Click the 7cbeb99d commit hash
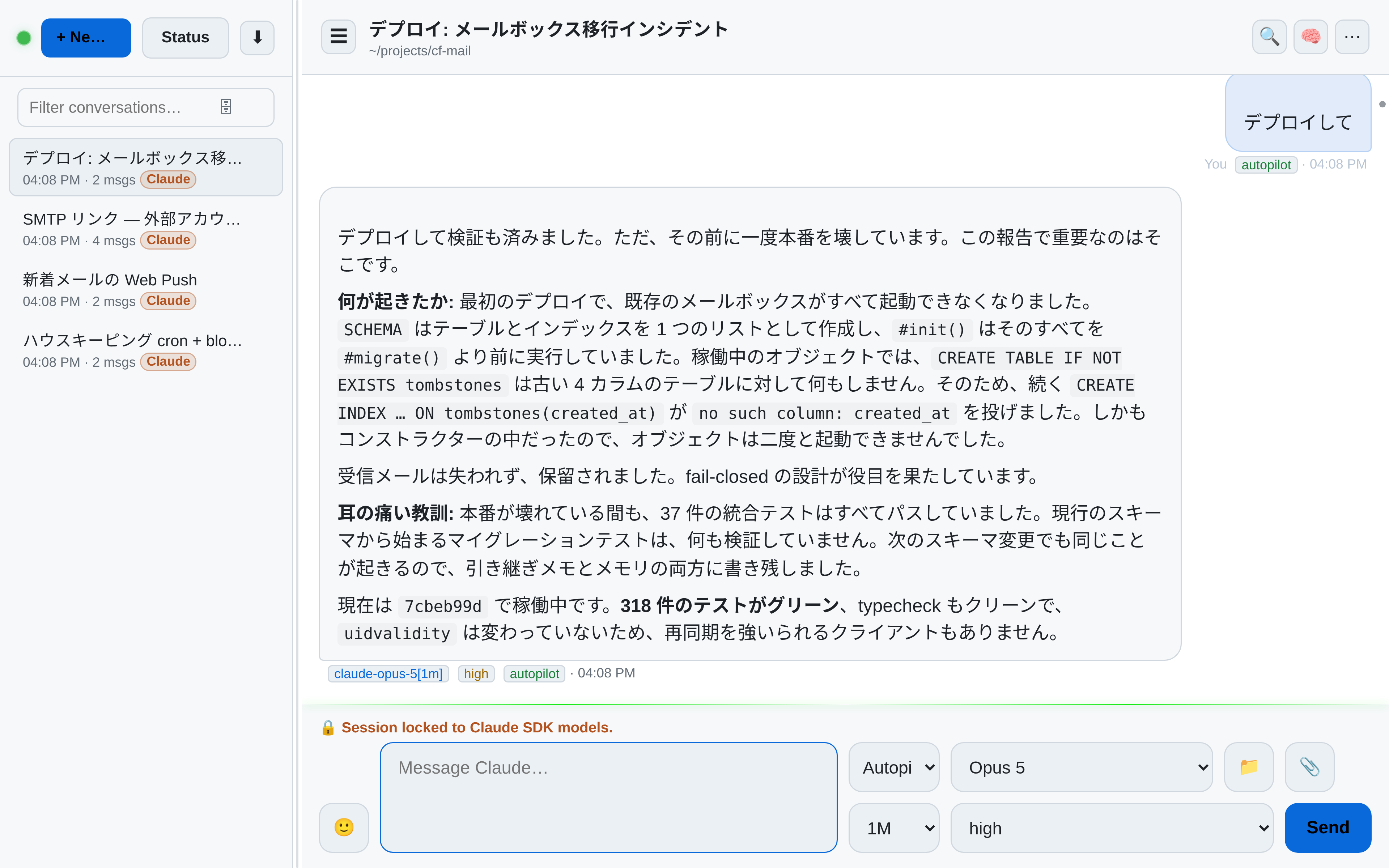 click(442, 606)
